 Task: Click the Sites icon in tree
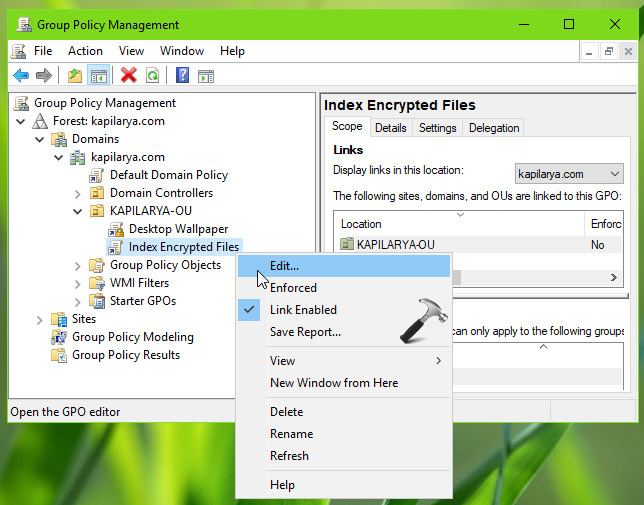click(x=59, y=319)
